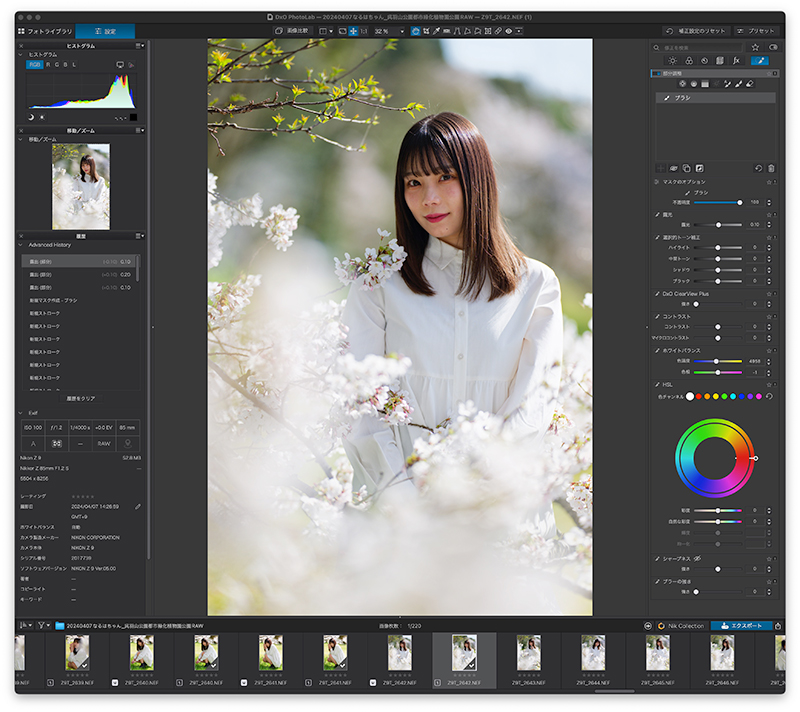Click the crop tool in top toolbar
Viewport: 800px width, 712px height.
(x=426, y=31)
